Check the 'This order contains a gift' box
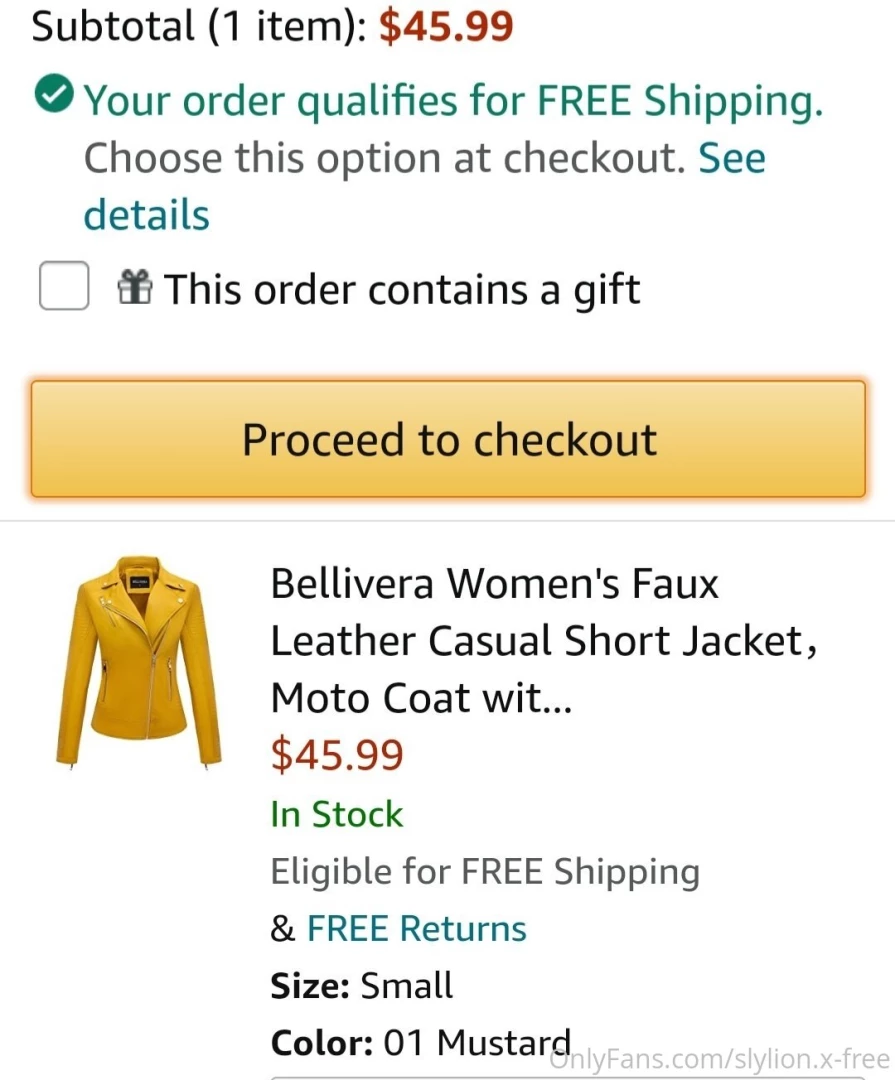This screenshot has width=895, height=1080. point(63,286)
